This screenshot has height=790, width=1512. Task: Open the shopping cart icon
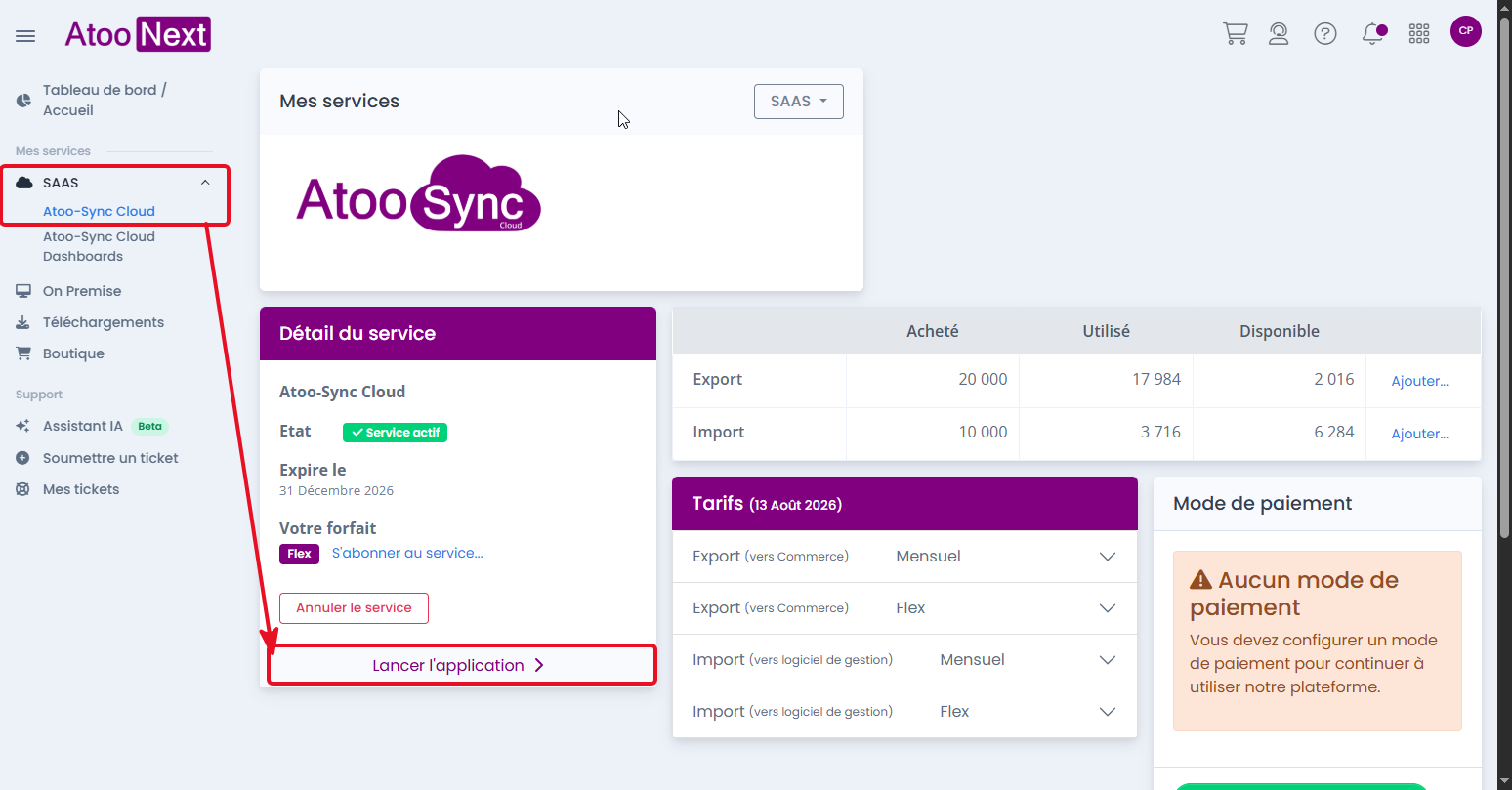pos(1236,34)
